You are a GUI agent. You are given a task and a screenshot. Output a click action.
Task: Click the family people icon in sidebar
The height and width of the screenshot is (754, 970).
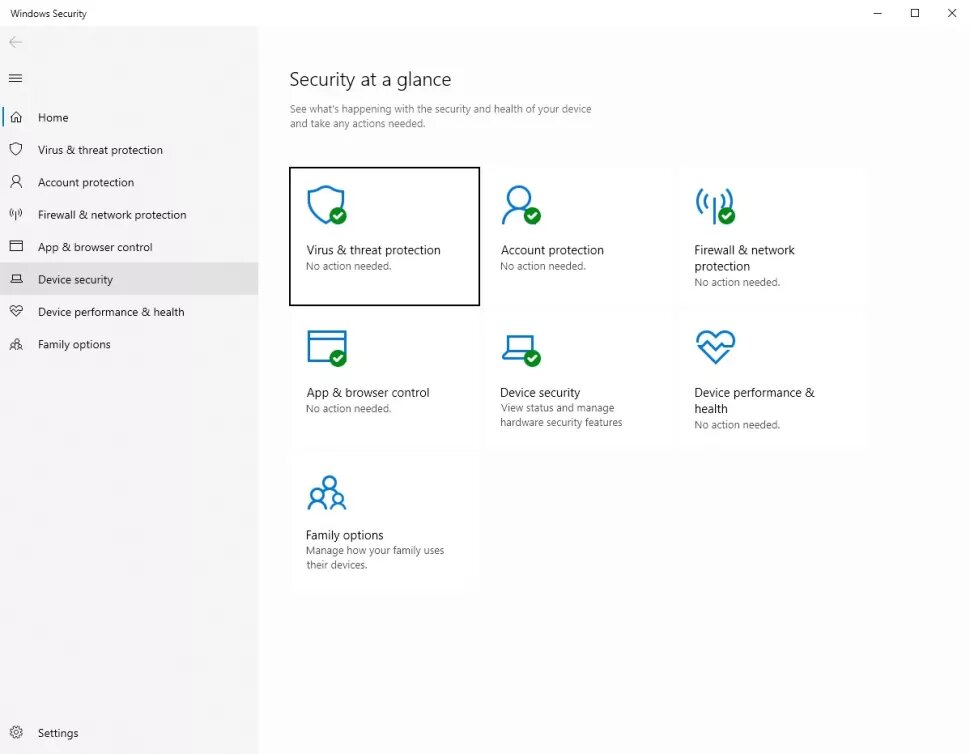pyautogui.click(x=16, y=344)
